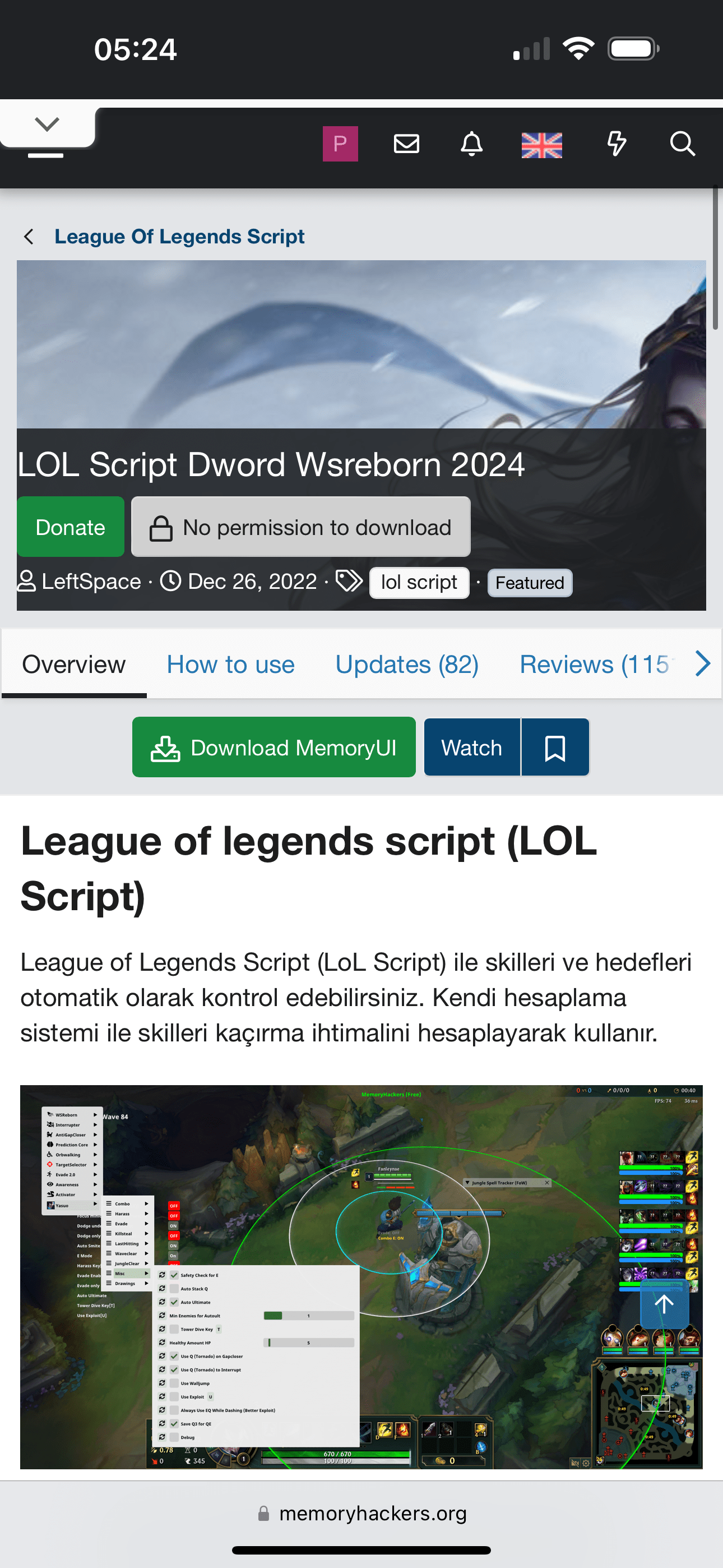Open the inbox envelope icon
The height and width of the screenshot is (1568, 723).
tap(406, 144)
